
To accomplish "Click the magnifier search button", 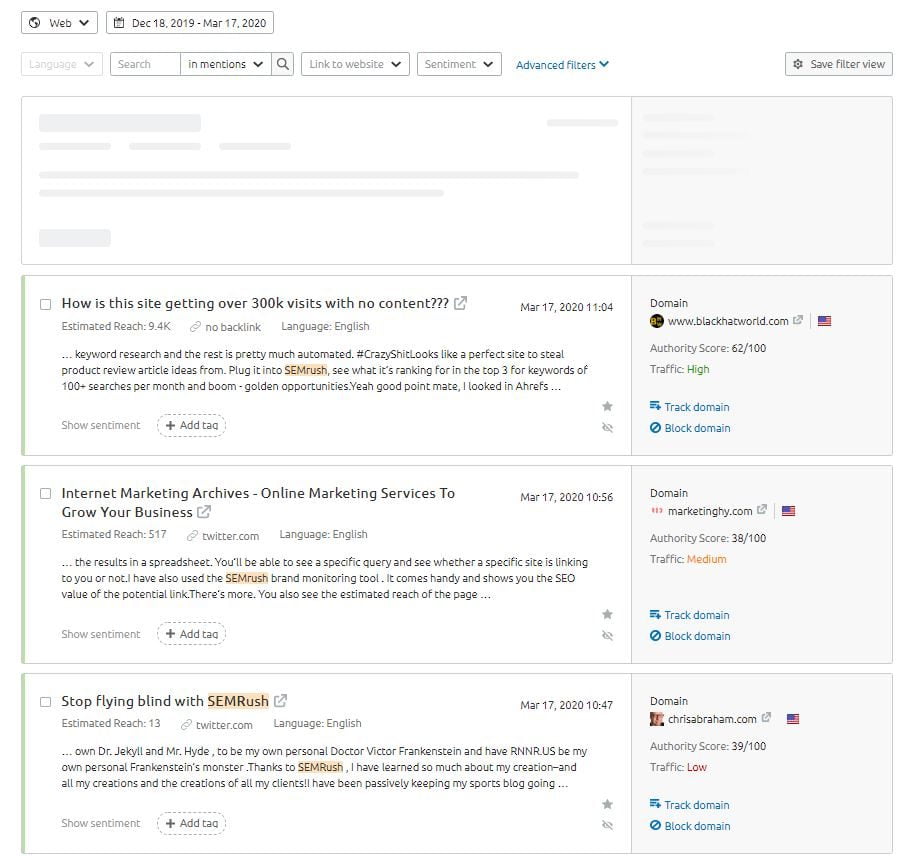I will pos(283,64).
